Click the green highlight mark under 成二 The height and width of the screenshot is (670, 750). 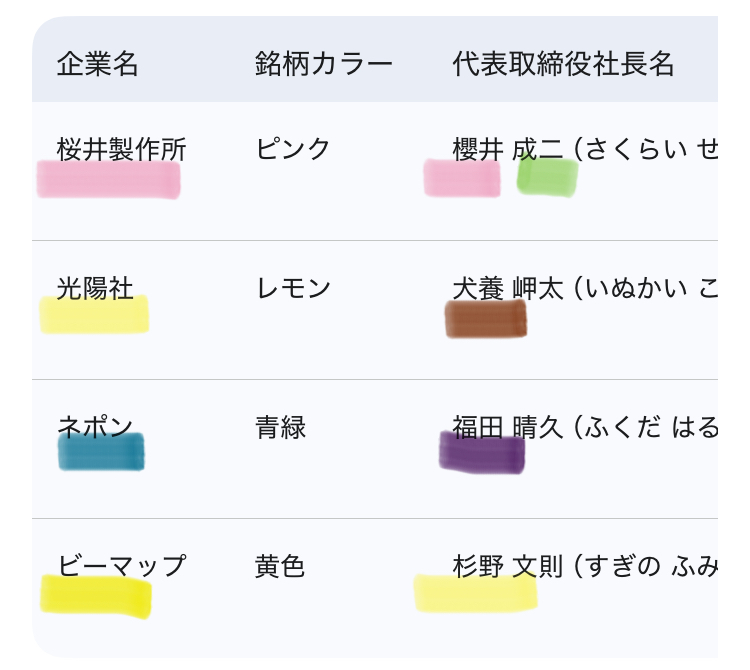pos(547,177)
